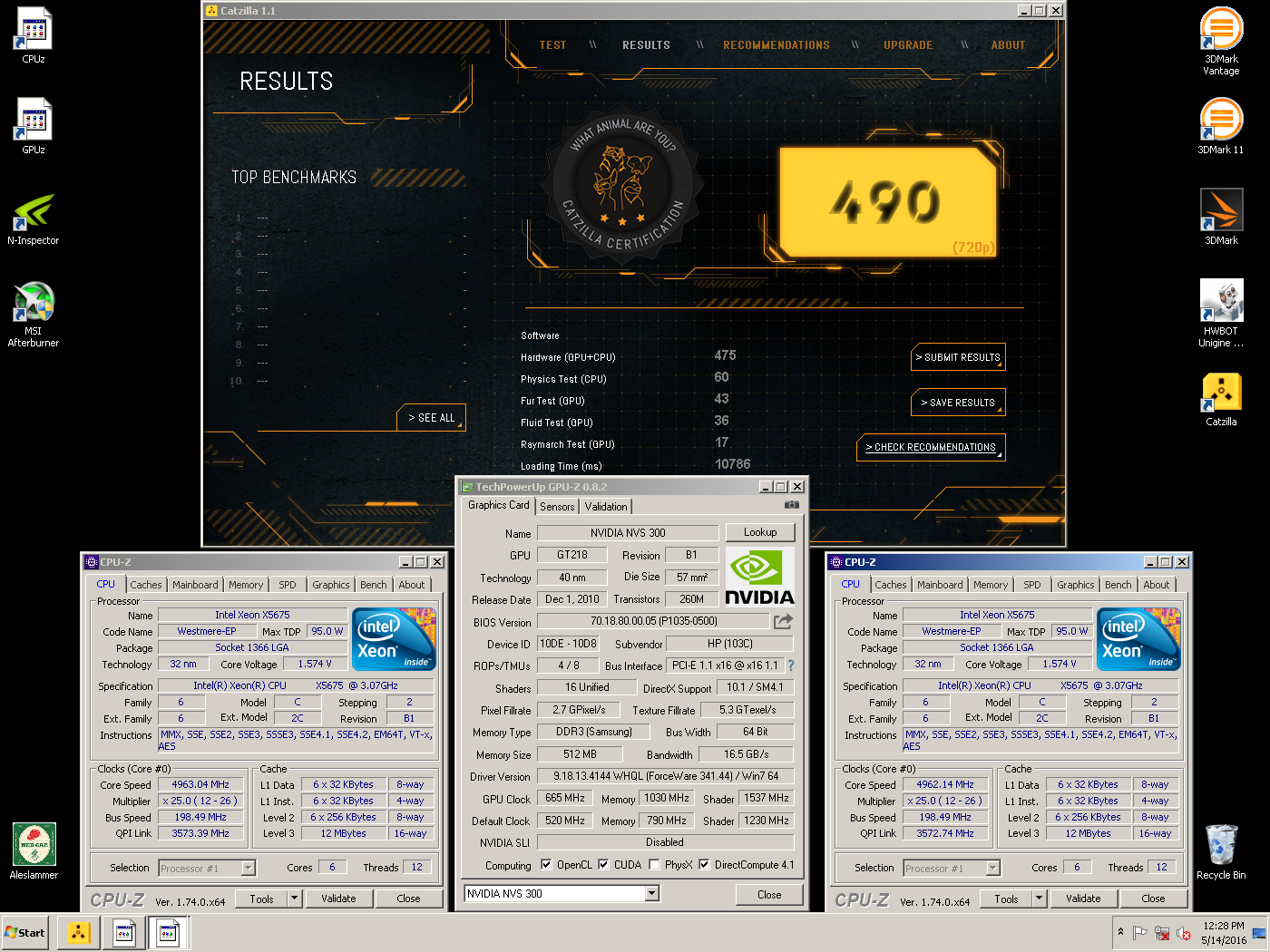Click the Catzilla taskbar button

79,932
